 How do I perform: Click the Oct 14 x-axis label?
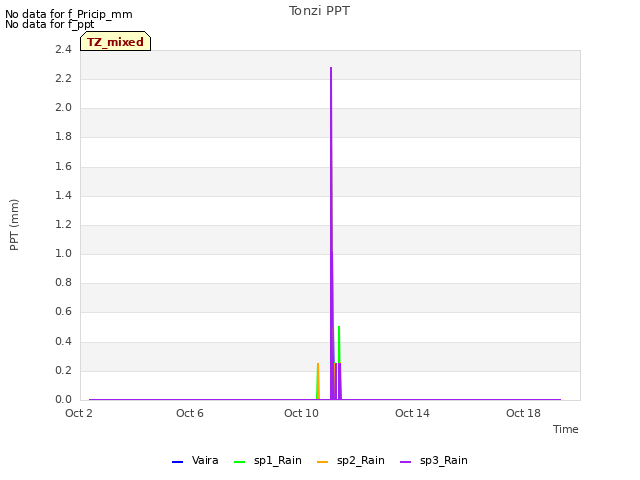tap(412, 413)
